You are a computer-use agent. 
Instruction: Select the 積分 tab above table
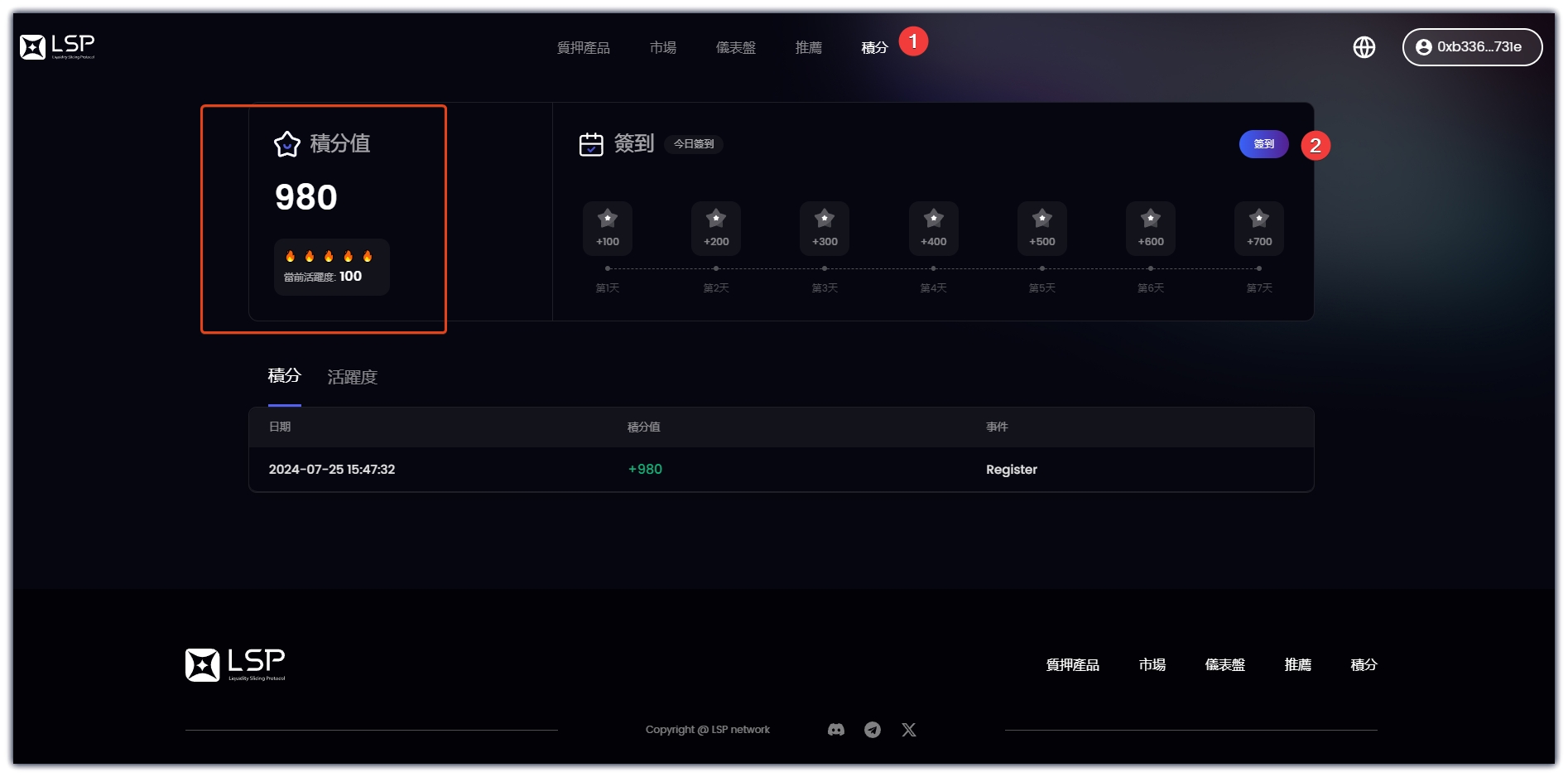tap(284, 376)
